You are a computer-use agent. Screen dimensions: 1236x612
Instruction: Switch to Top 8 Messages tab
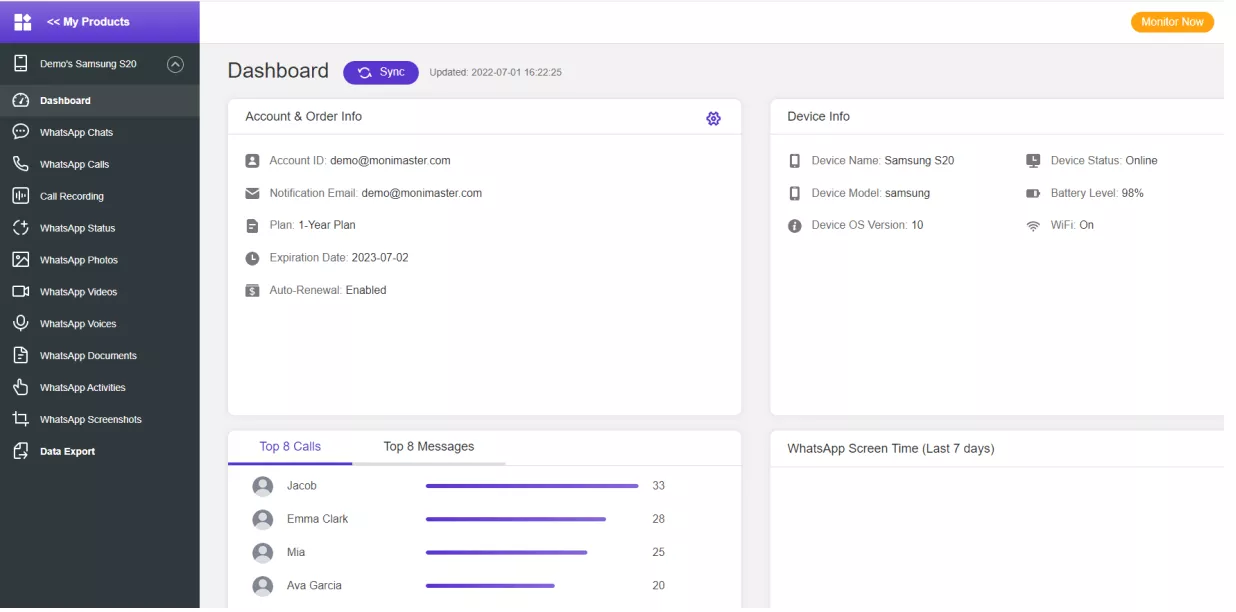click(x=429, y=447)
